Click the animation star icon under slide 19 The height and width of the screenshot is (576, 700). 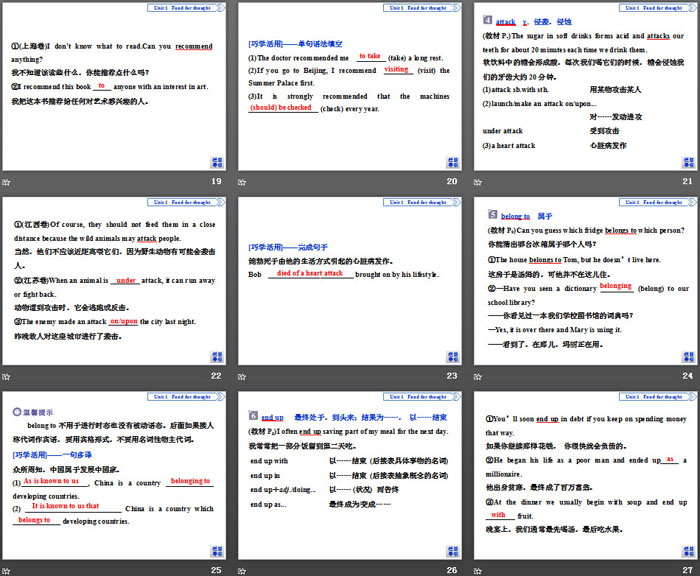(x=6, y=182)
